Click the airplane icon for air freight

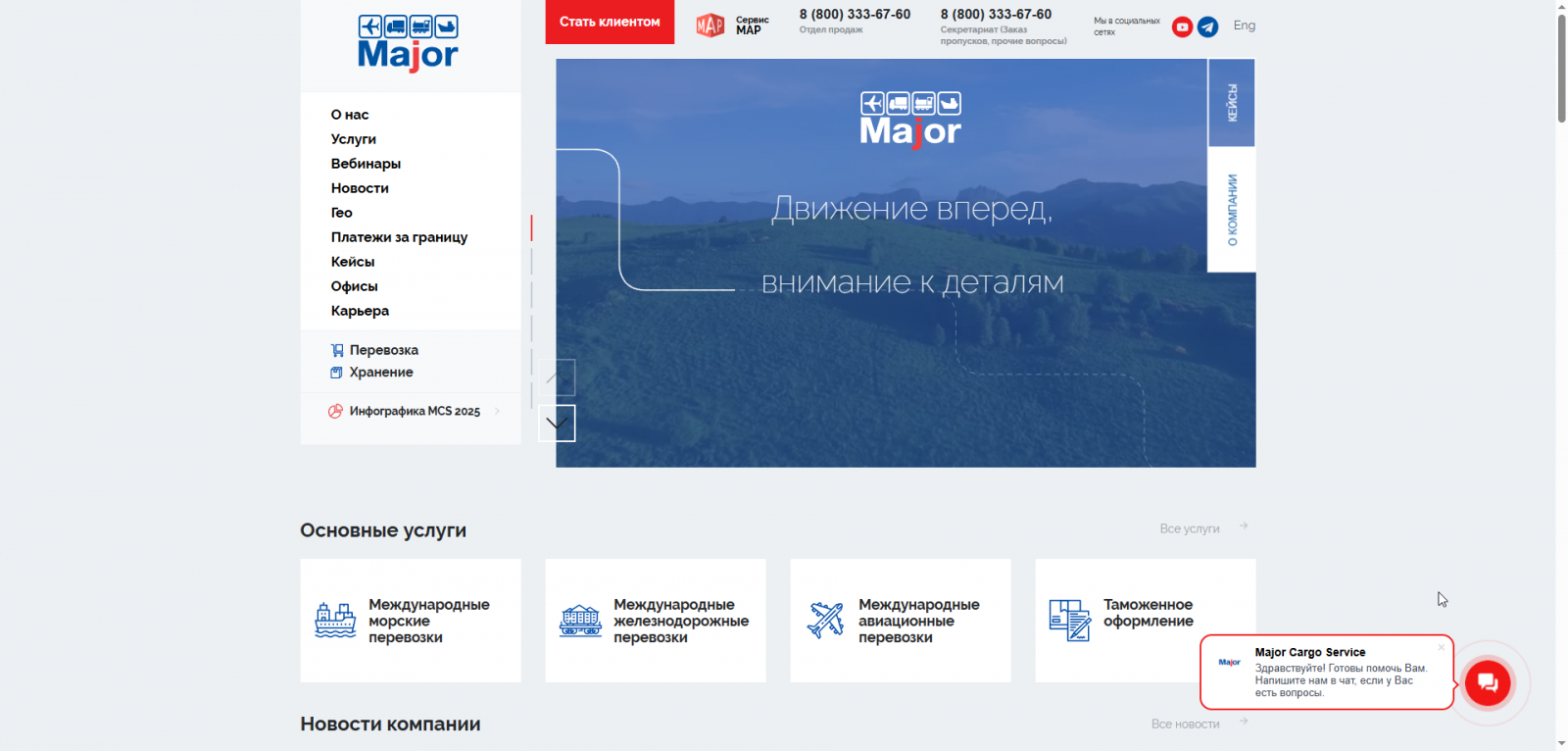[x=825, y=621]
